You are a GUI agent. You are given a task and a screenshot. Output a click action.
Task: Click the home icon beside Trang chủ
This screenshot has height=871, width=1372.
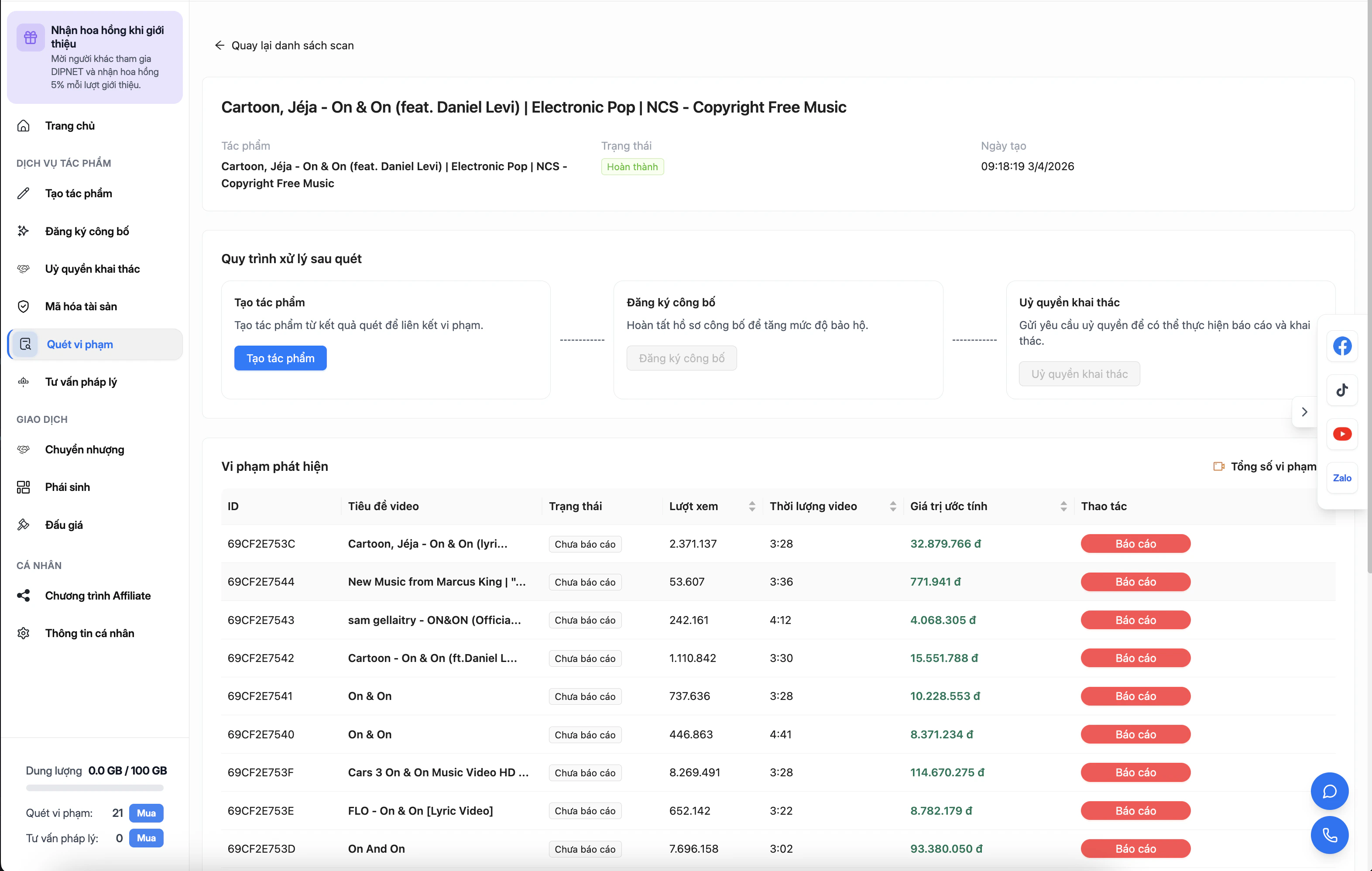24,126
